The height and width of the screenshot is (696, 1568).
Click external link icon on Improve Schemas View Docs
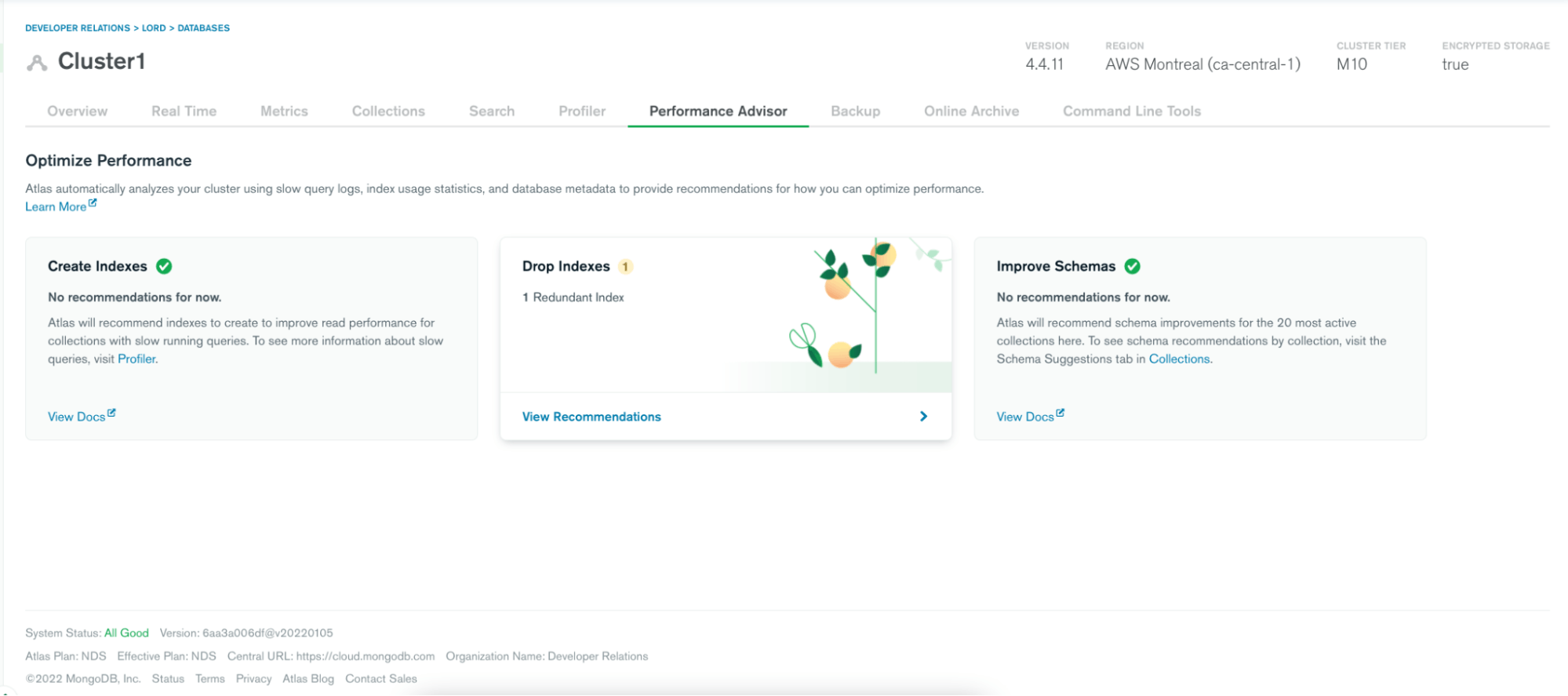1060,413
